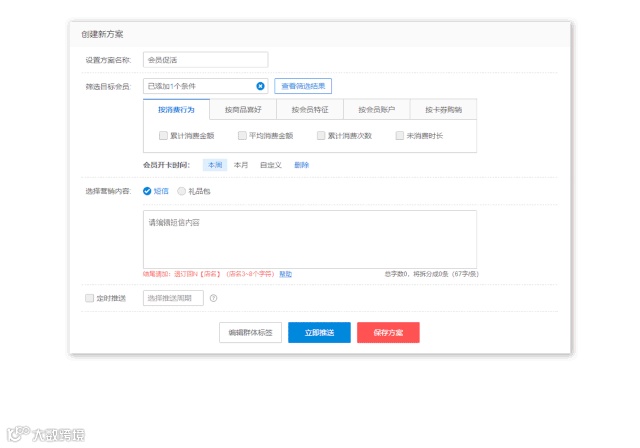The width and height of the screenshot is (640, 448).
Task: Check the 累计消费次数 checkbox
Action: 321,135
